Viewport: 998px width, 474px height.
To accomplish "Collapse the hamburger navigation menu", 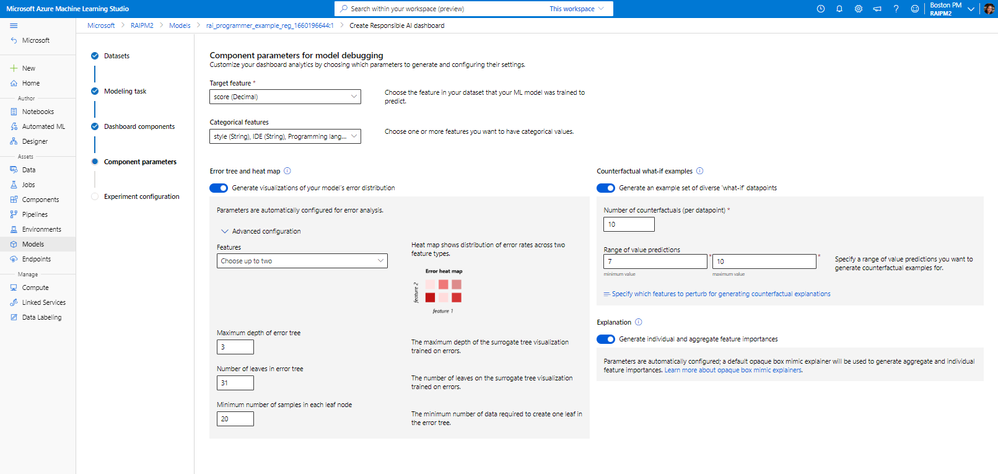I will [x=14, y=25].
